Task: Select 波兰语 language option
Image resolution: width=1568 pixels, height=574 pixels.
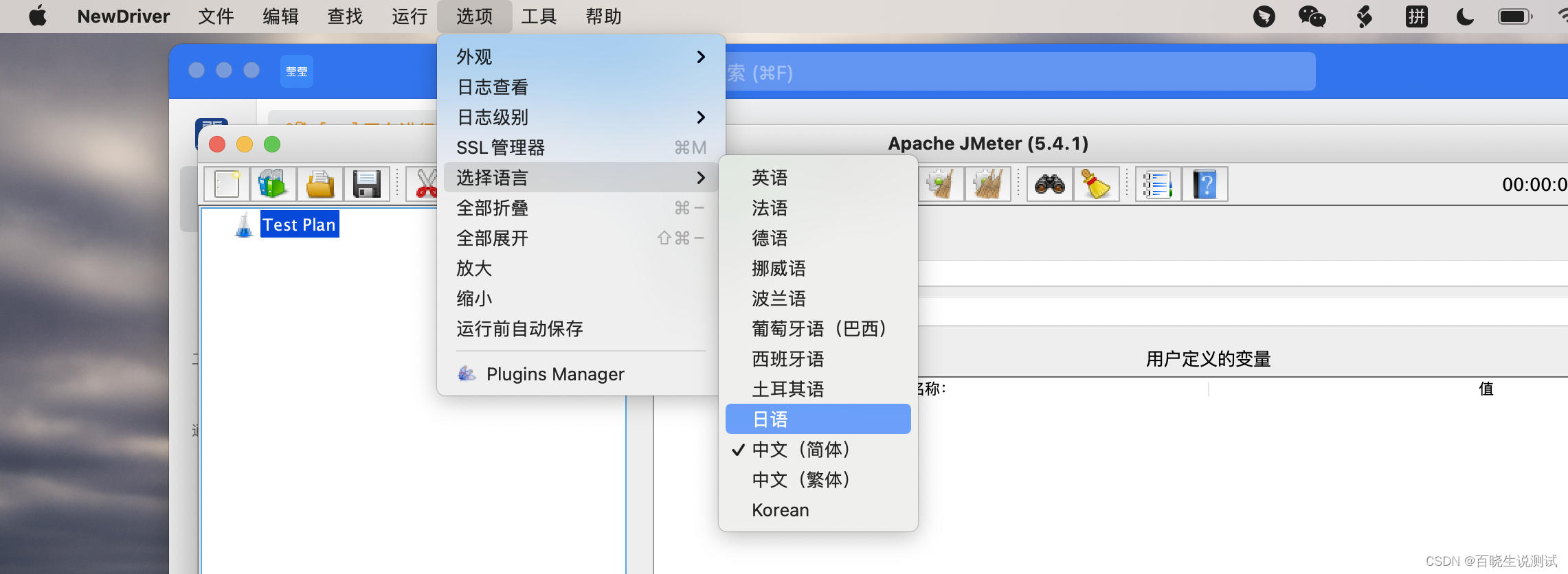Action: pyautogui.click(x=818, y=298)
